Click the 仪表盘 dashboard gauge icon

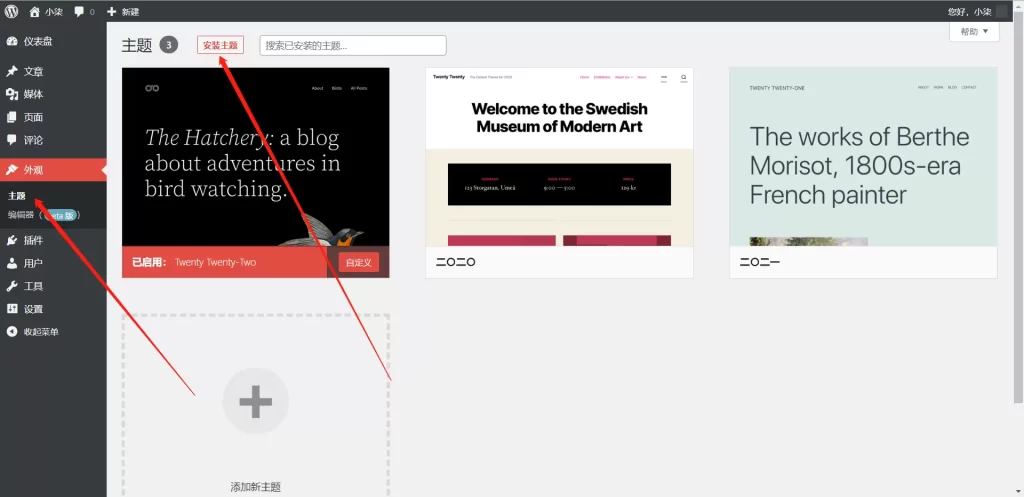pyautogui.click(x=12, y=41)
